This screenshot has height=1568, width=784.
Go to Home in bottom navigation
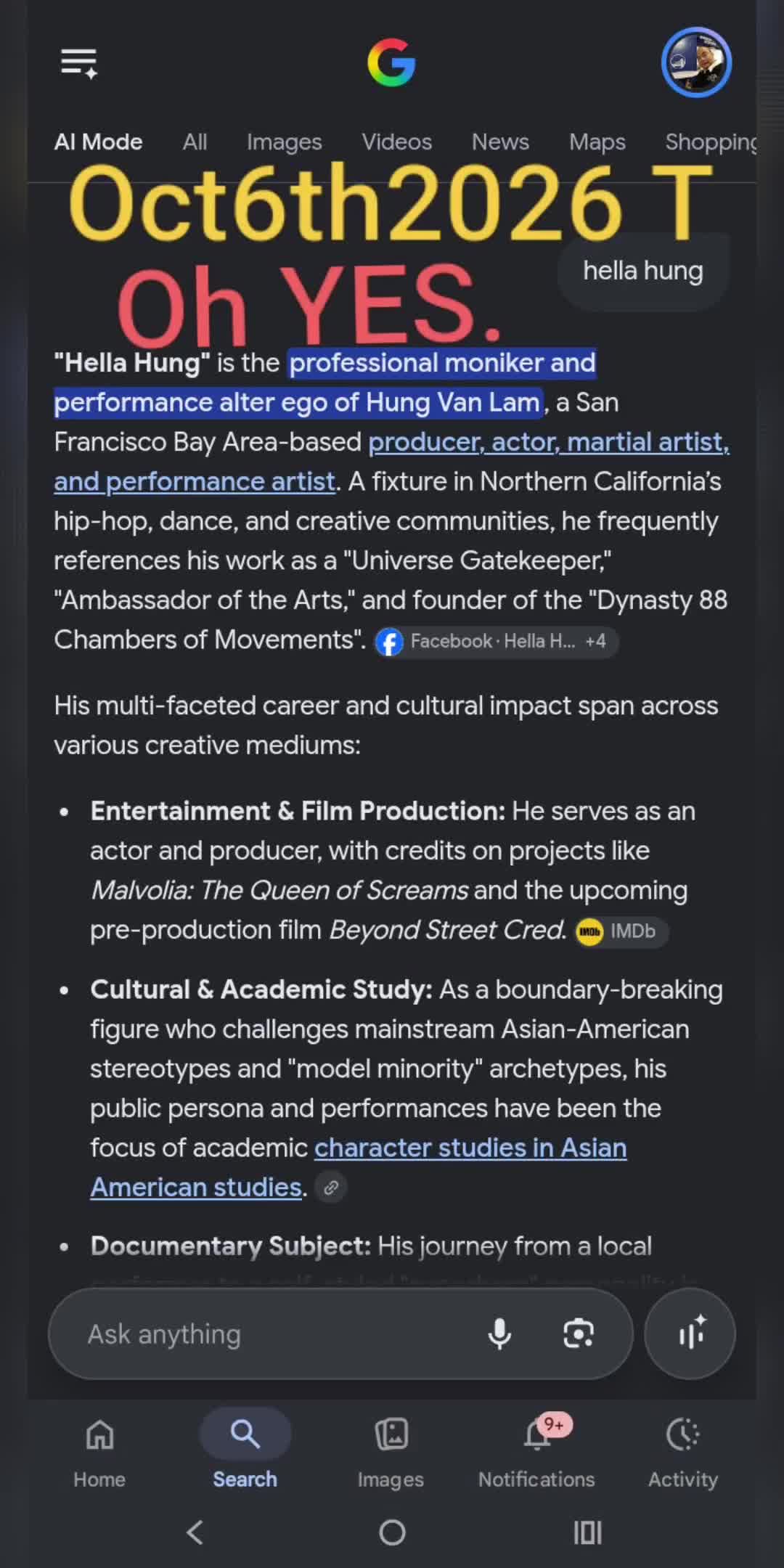pyautogui.click(x=99, y=1453)
